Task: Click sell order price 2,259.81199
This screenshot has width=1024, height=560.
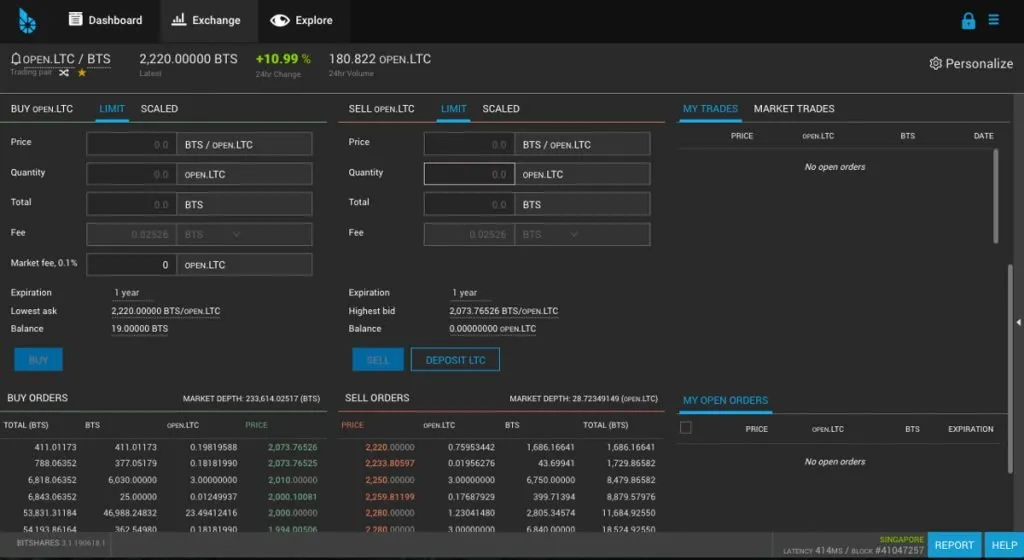Action: 390,497
